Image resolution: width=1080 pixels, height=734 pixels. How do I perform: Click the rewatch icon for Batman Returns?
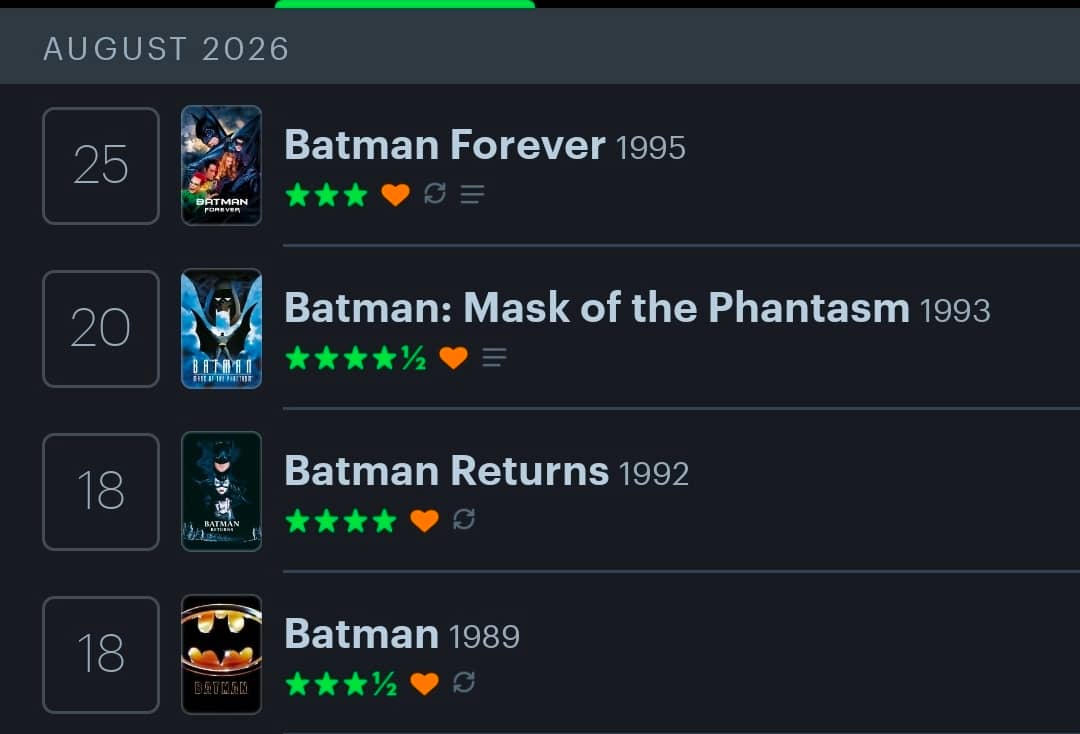(x=464, y=519)
